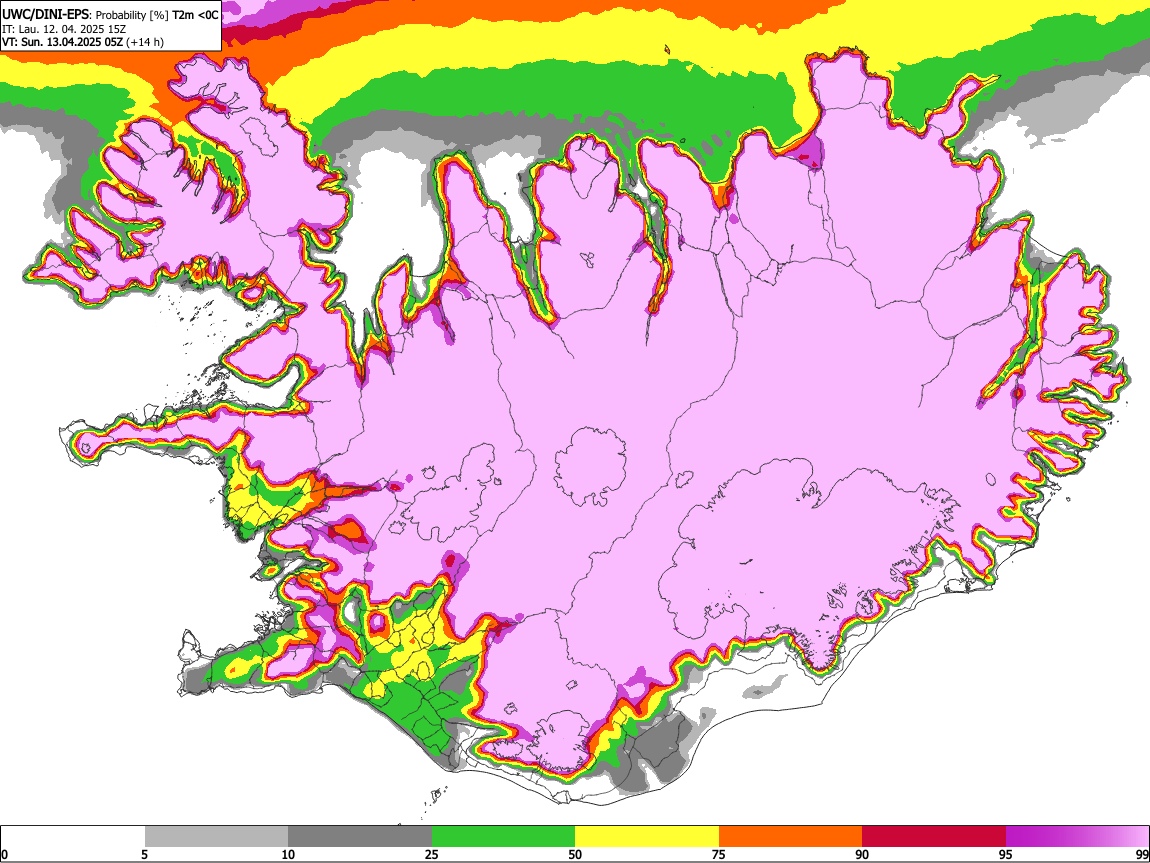The width and height of the screenshot is (1150, 863).
Task: Click the legend label 95
Action: [x=1006, y=854]
